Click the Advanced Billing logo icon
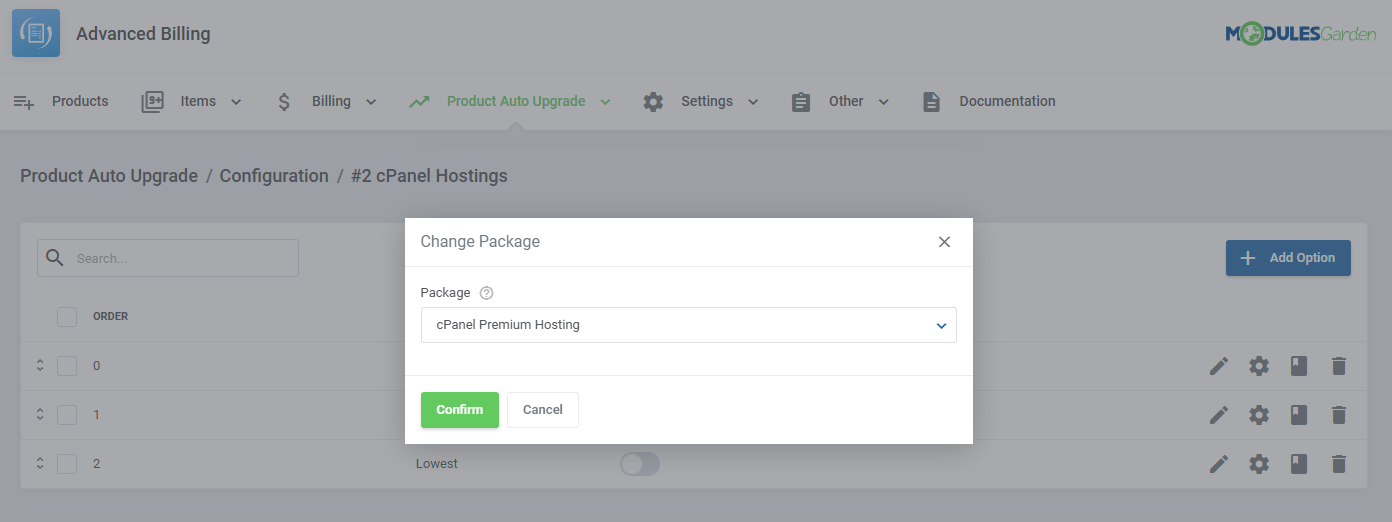 point(36,33)
